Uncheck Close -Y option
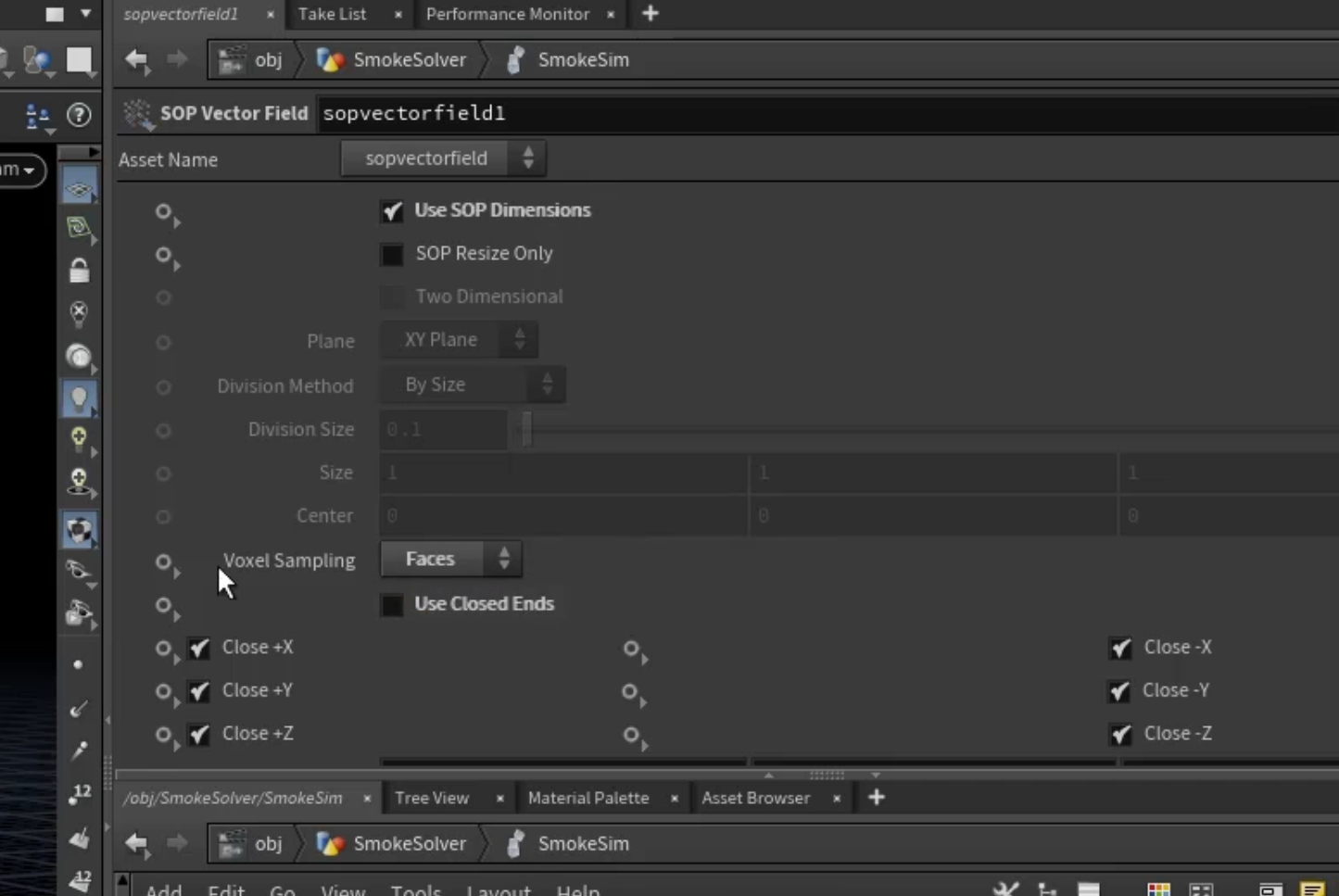The width and height of the screenshot is (1339, 896). [1119, 691]
